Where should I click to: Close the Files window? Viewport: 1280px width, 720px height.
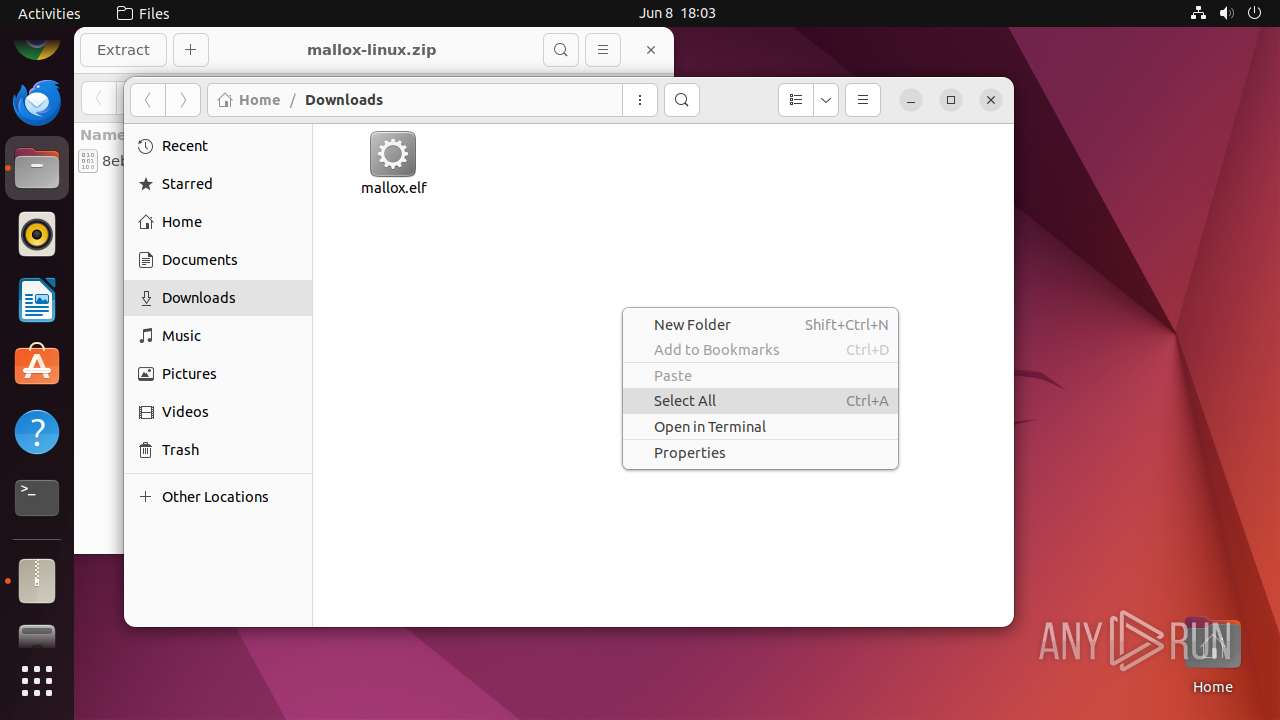click(x=991, y=100)
